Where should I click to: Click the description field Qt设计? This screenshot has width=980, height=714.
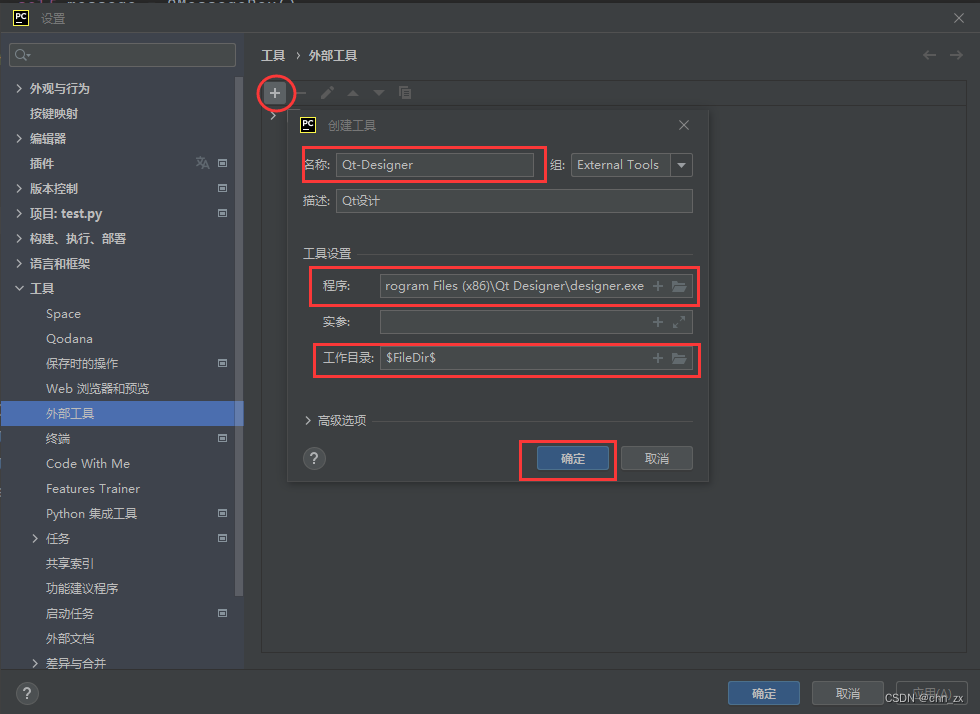pyautogui.click(x=514, y=201)
